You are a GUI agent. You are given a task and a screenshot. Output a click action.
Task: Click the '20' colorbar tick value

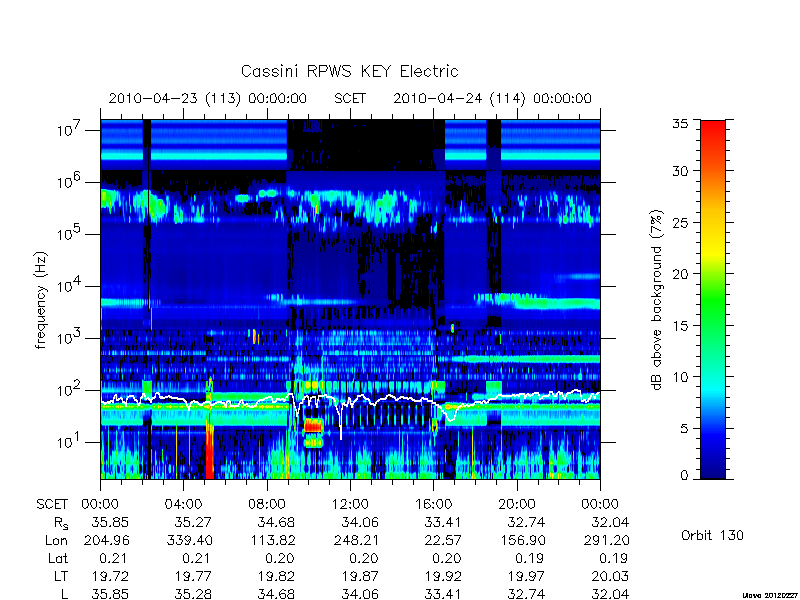[x=680, y=274]
